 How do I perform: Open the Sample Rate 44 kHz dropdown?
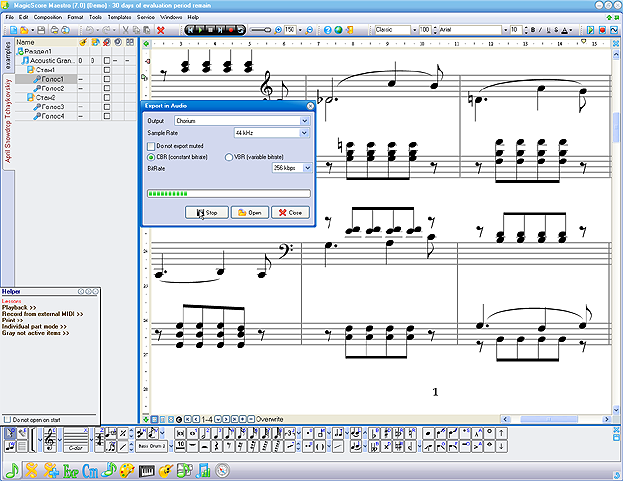304,133
